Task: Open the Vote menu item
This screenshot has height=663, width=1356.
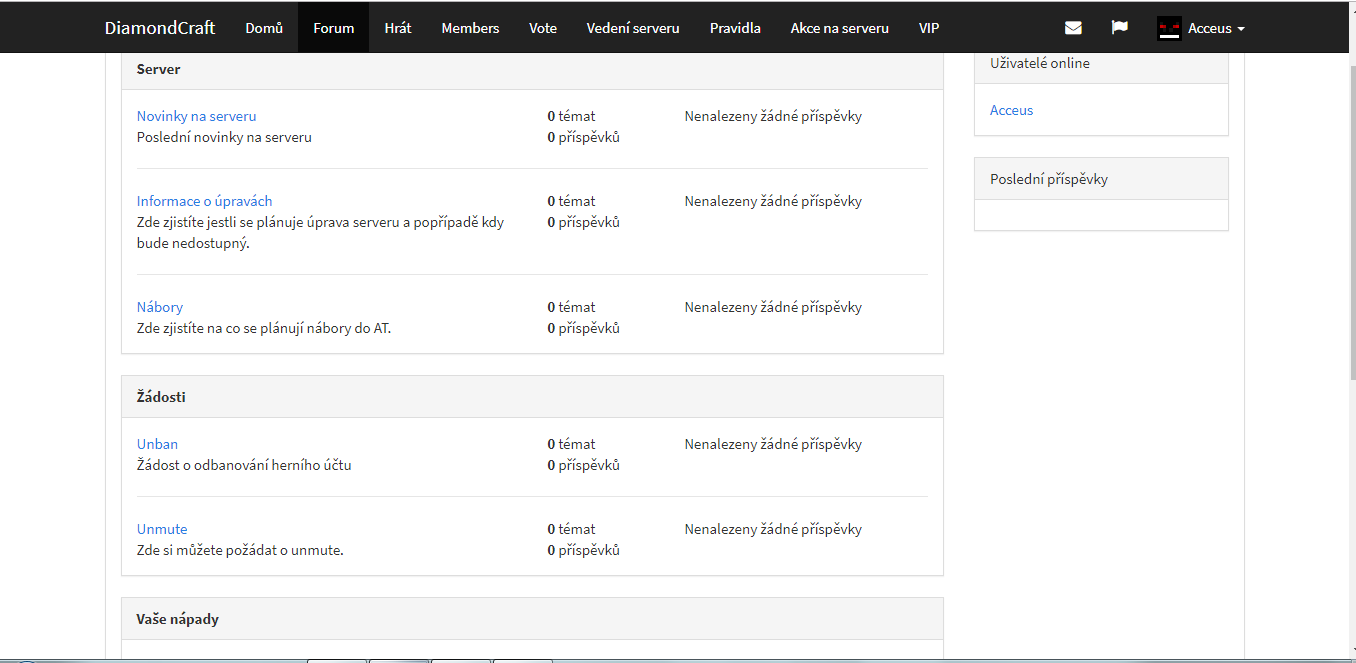Action: tap(543, 28)
